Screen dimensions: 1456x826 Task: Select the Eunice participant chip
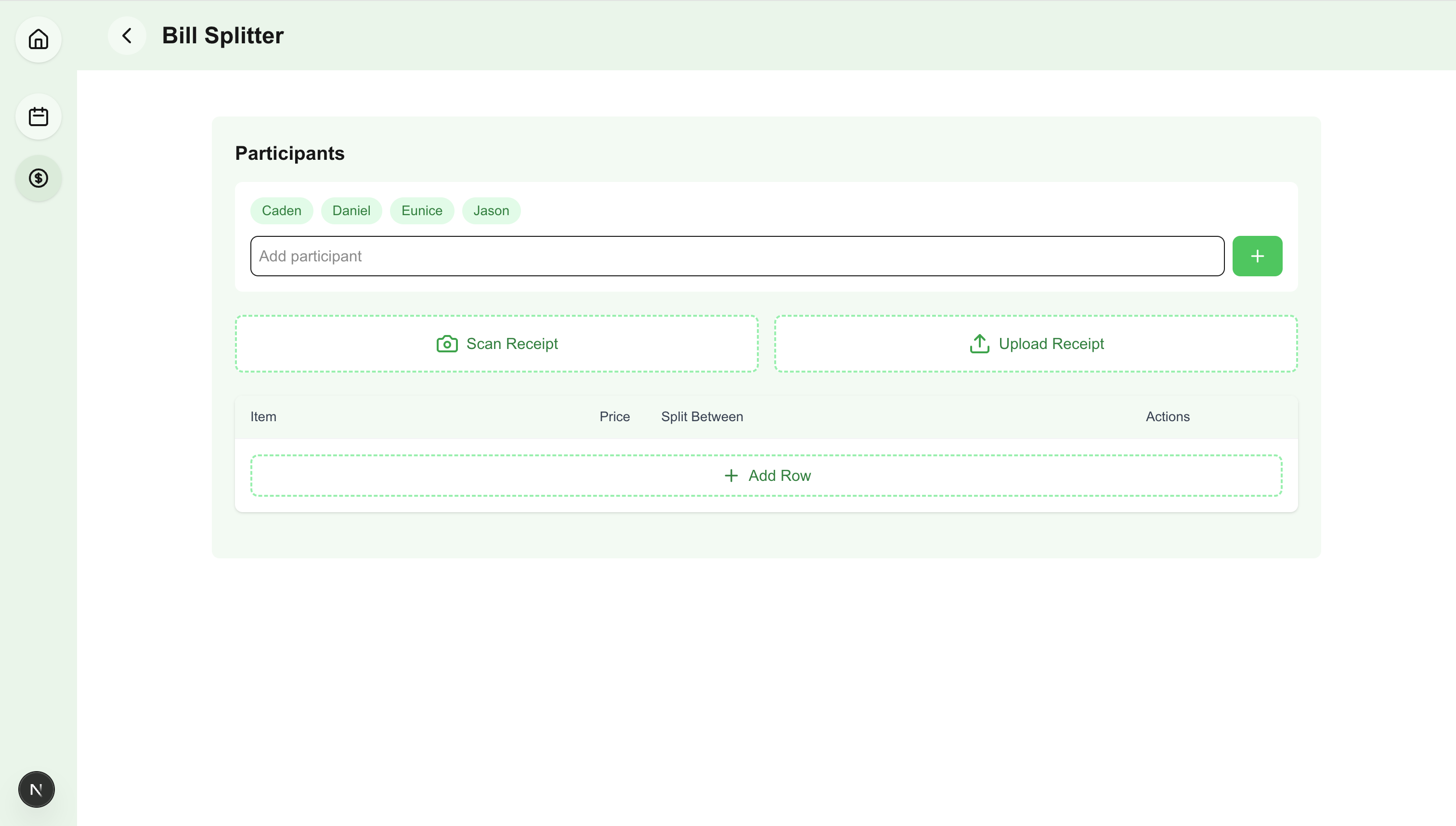[x=422, y=210]
